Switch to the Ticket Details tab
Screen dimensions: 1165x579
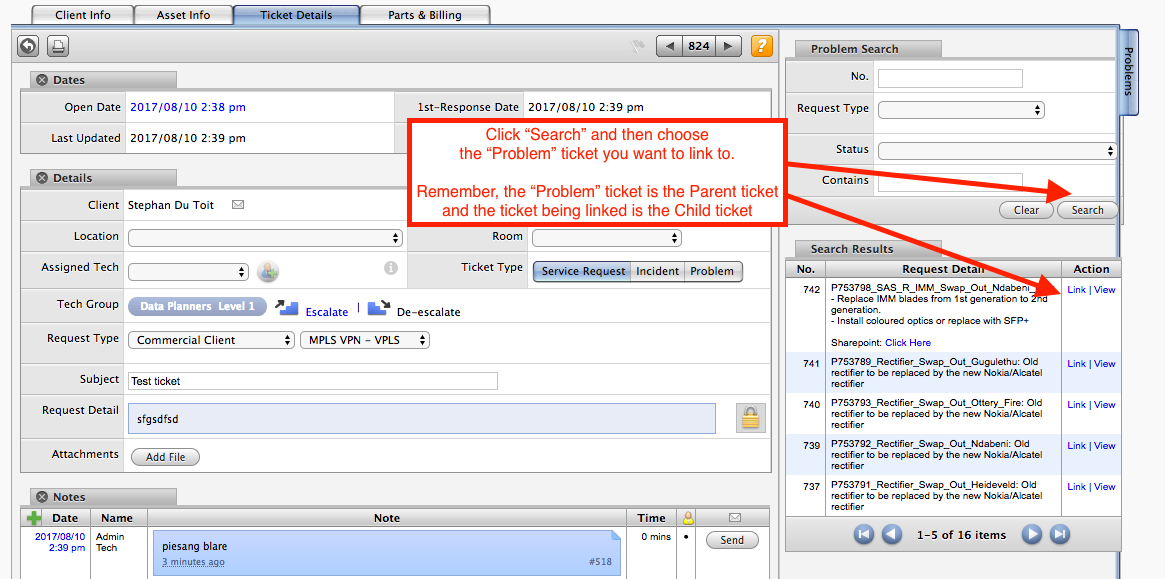pyautogui.click(x=296, y=15)
